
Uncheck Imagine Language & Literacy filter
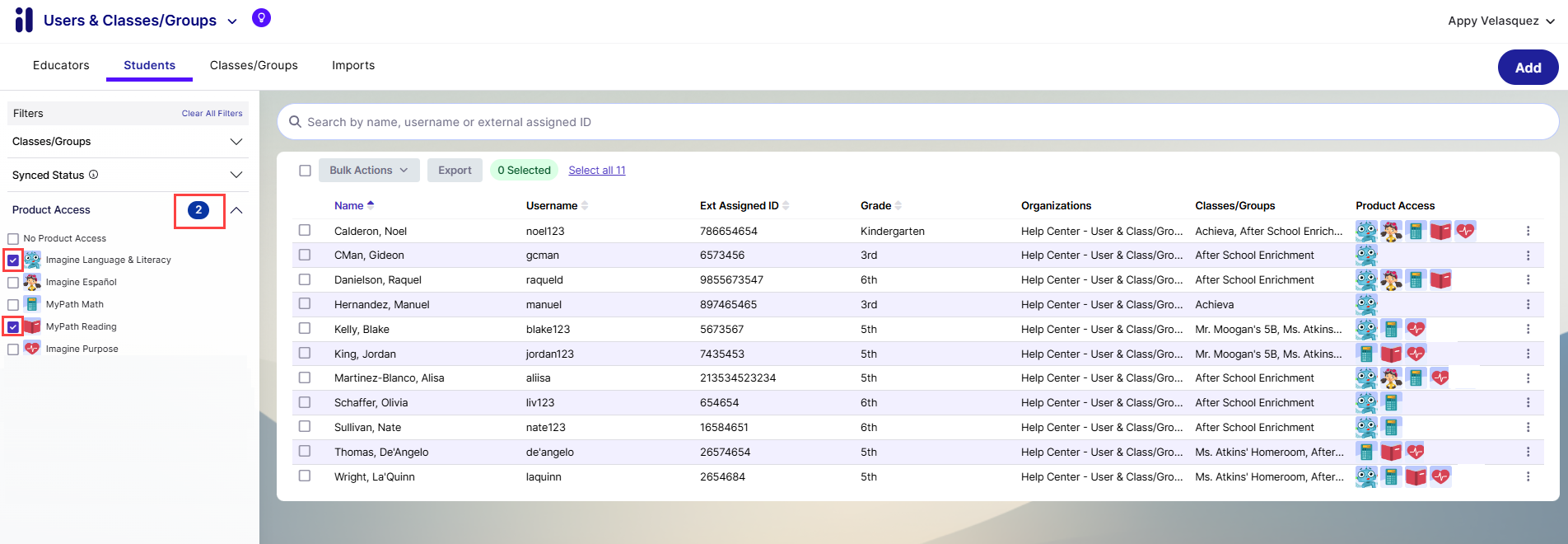(13, 260)
